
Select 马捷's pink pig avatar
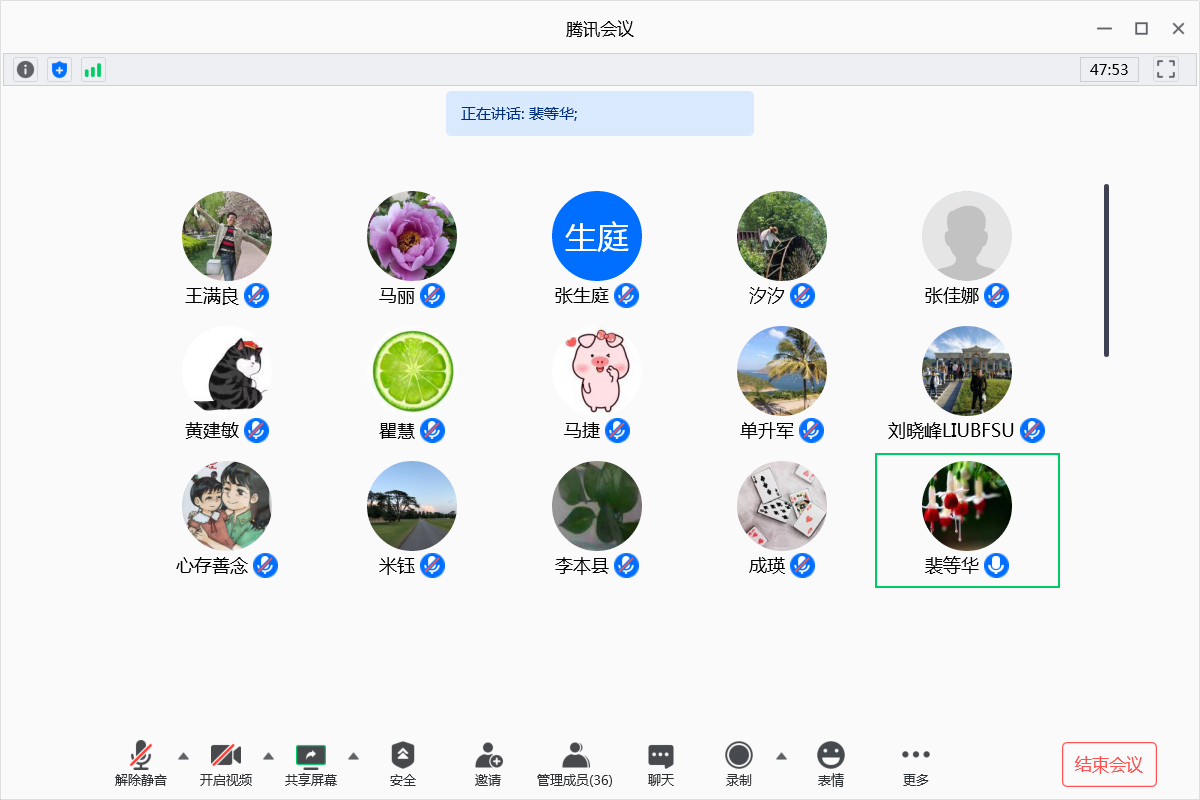[597, 371]
